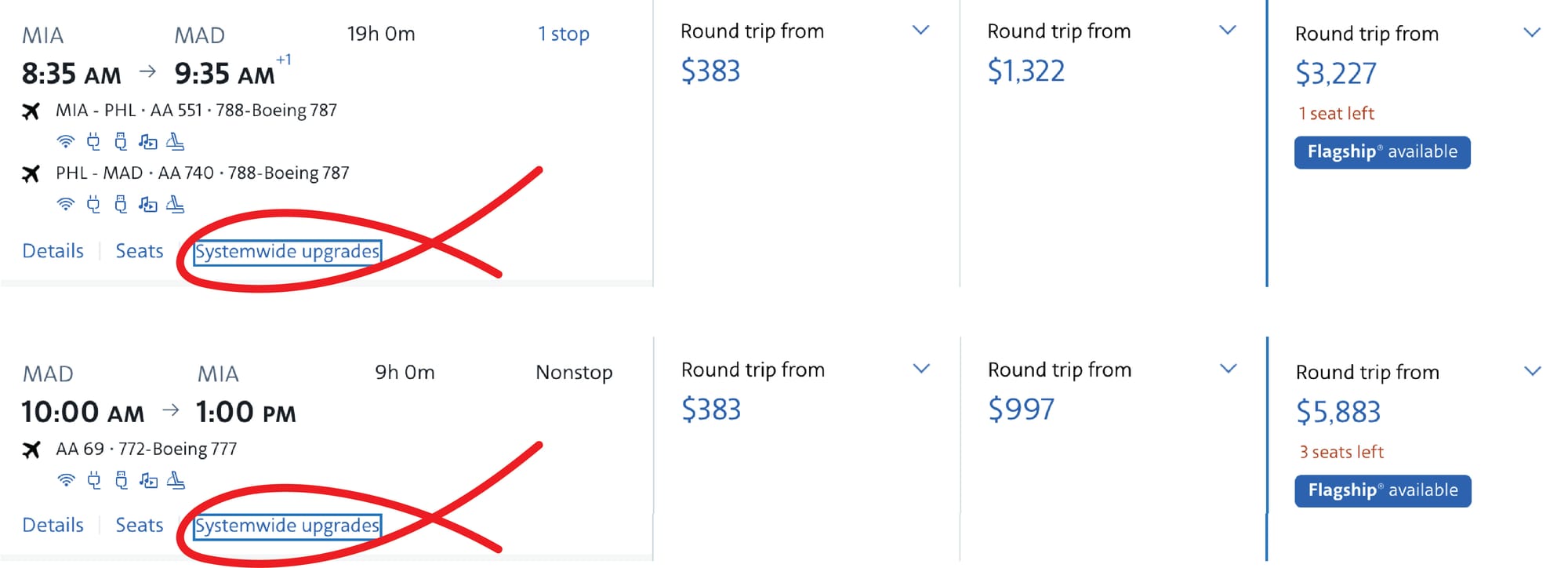This screenshot has height=568, width=1568.
Task: Click the lie-flat seat icon for AA 69
Action: point(176,480)
